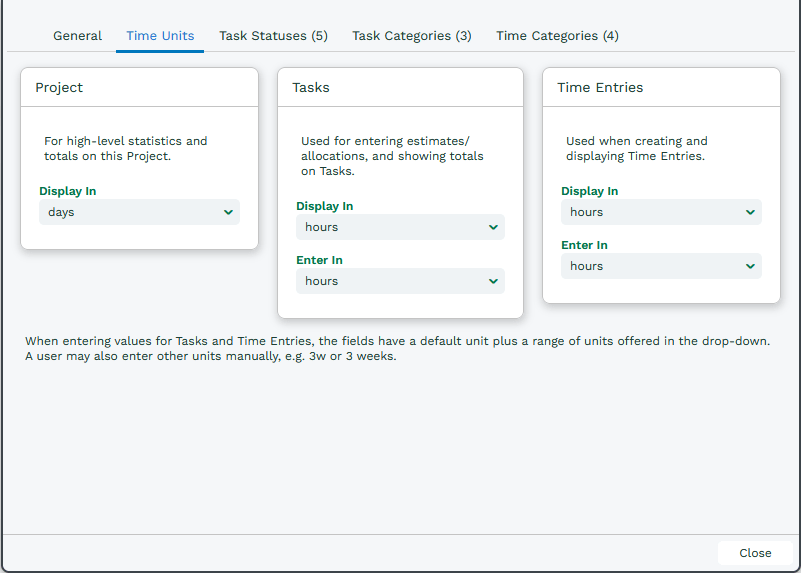
Task: Click the Project Display In label
Action: [67, 191]
